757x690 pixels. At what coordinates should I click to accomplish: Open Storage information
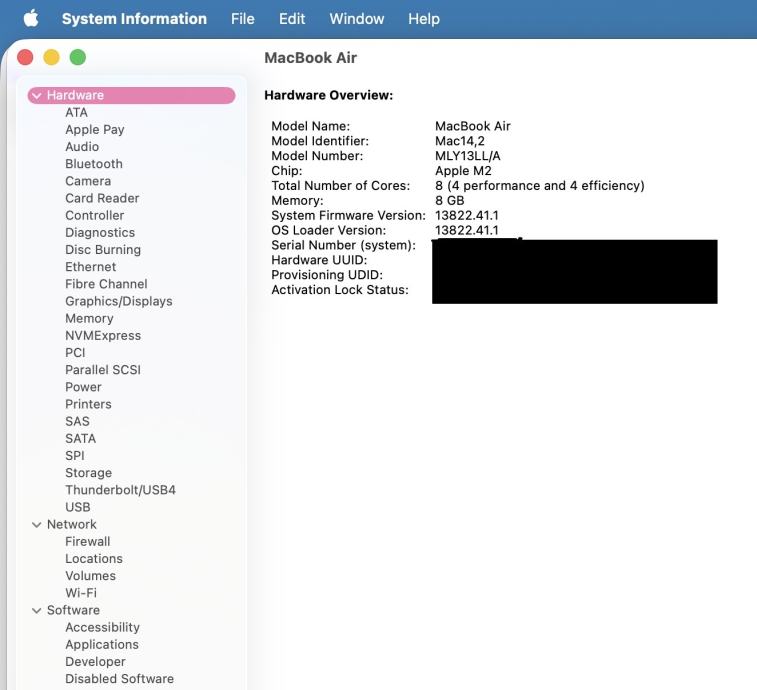[88, 472]
